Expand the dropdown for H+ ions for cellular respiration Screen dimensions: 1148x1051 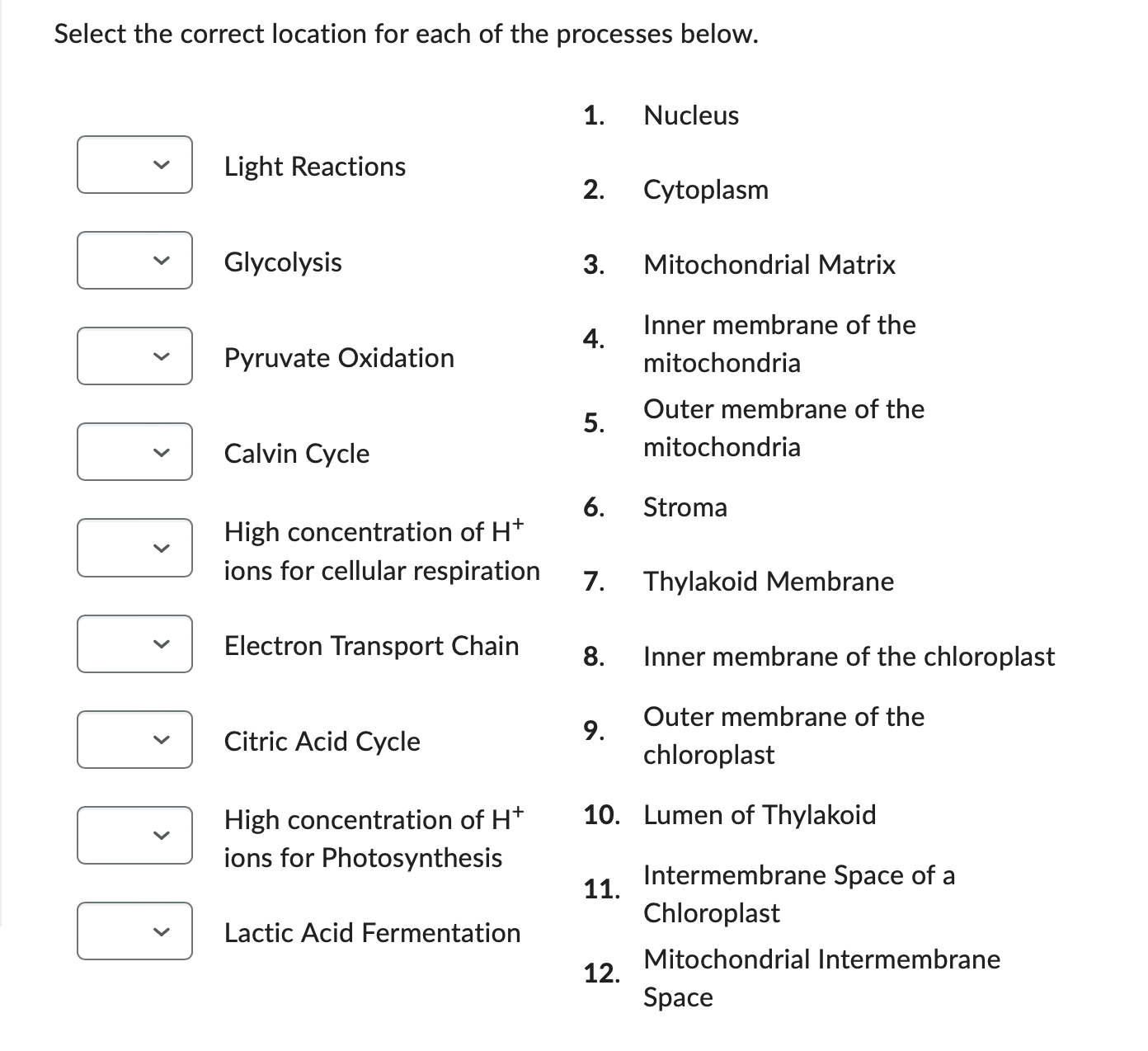click(134, 548)
